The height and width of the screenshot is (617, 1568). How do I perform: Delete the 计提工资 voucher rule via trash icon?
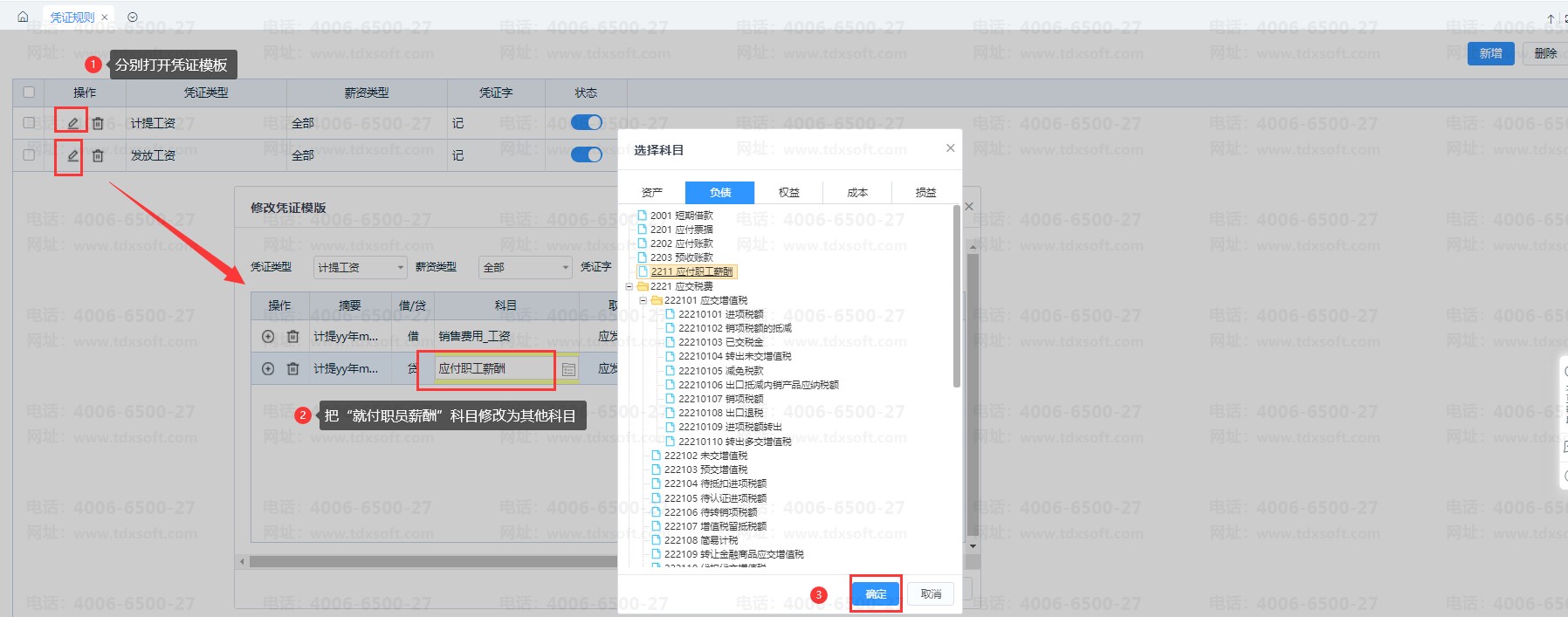click(98, 123)
